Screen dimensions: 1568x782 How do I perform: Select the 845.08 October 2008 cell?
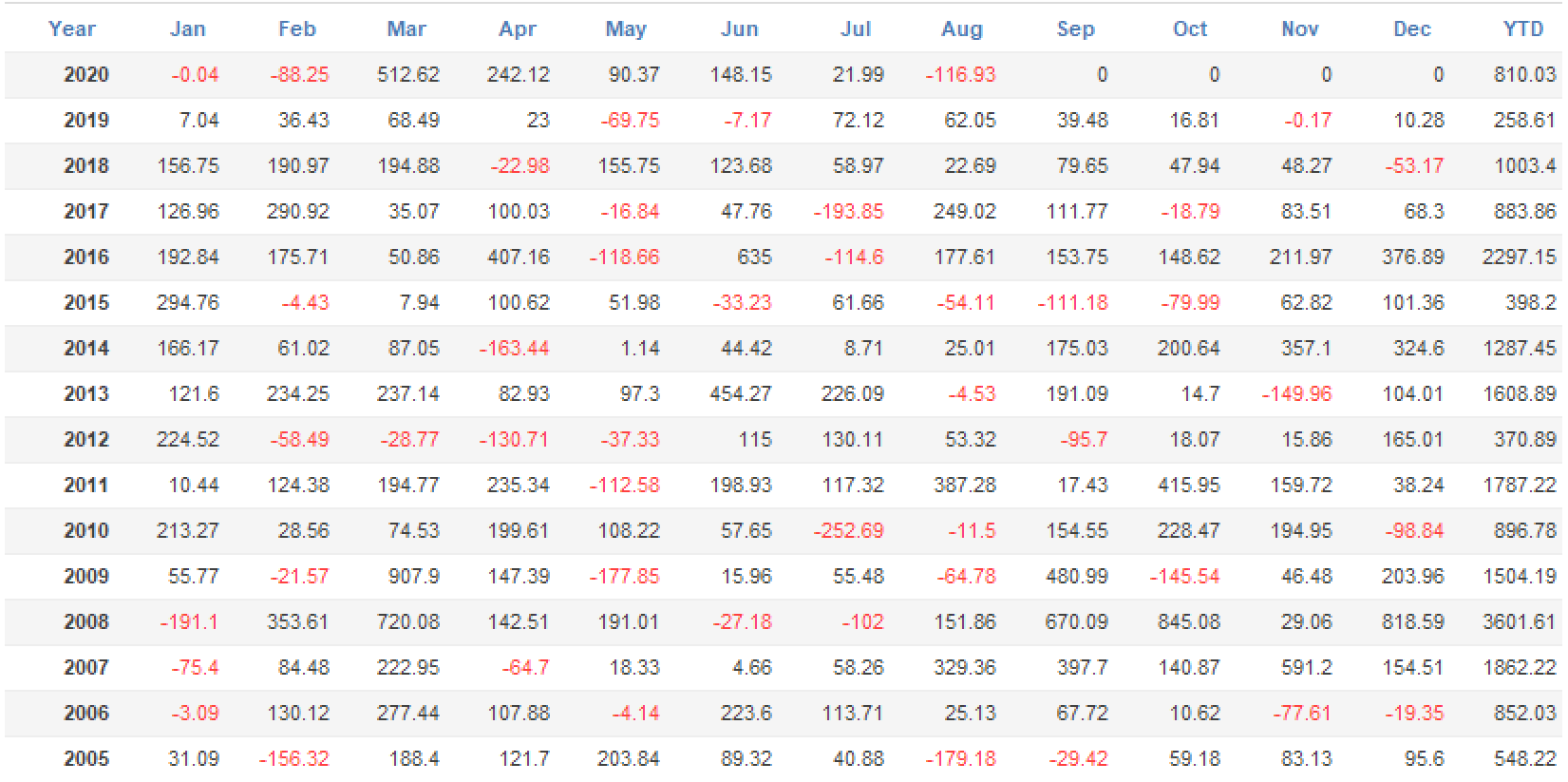1188,622
